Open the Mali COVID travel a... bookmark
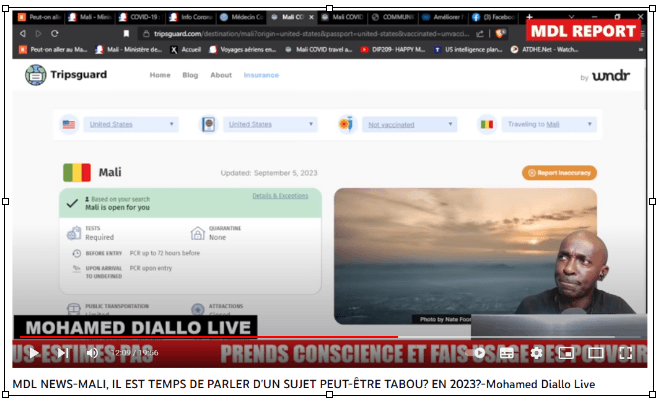Image resolution: width=659 pixels, height=403 pixels. click(x=318, y=50)
